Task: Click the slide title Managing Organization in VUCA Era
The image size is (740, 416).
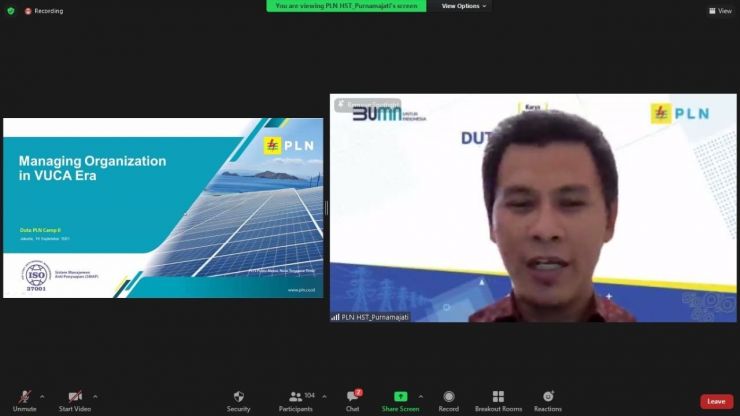Action: click(x=92, y=168)
